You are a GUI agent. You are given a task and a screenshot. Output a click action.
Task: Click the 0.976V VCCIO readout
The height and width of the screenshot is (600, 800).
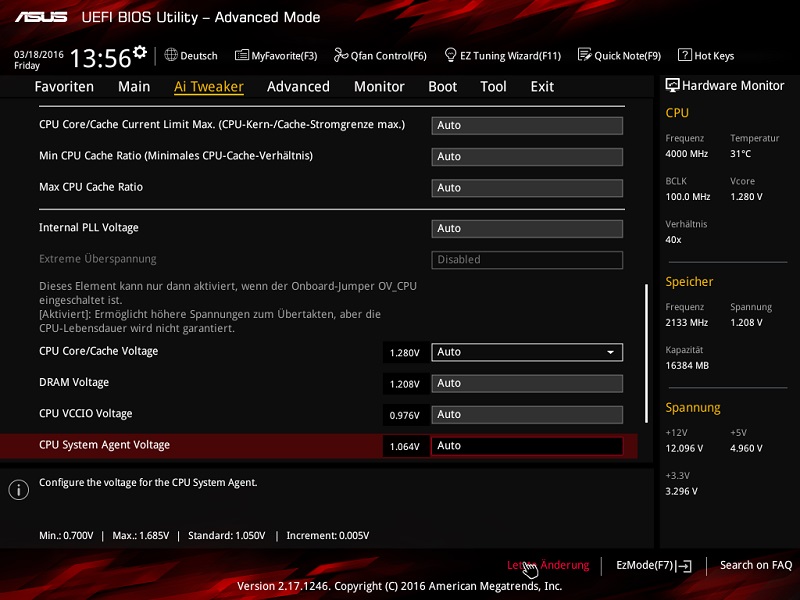coord(405,415)
